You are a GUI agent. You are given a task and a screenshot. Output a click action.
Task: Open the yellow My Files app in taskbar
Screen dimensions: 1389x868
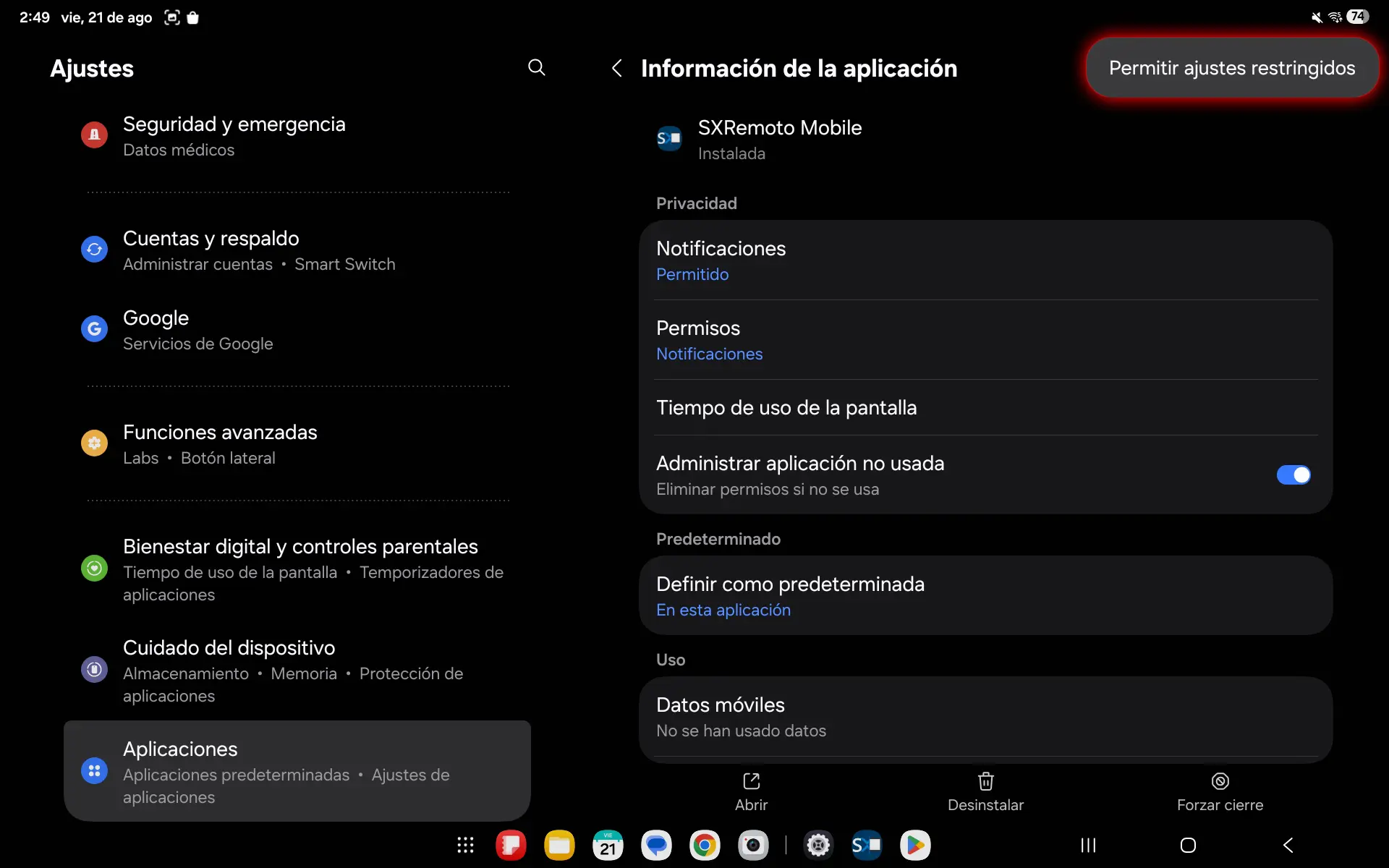559,845
